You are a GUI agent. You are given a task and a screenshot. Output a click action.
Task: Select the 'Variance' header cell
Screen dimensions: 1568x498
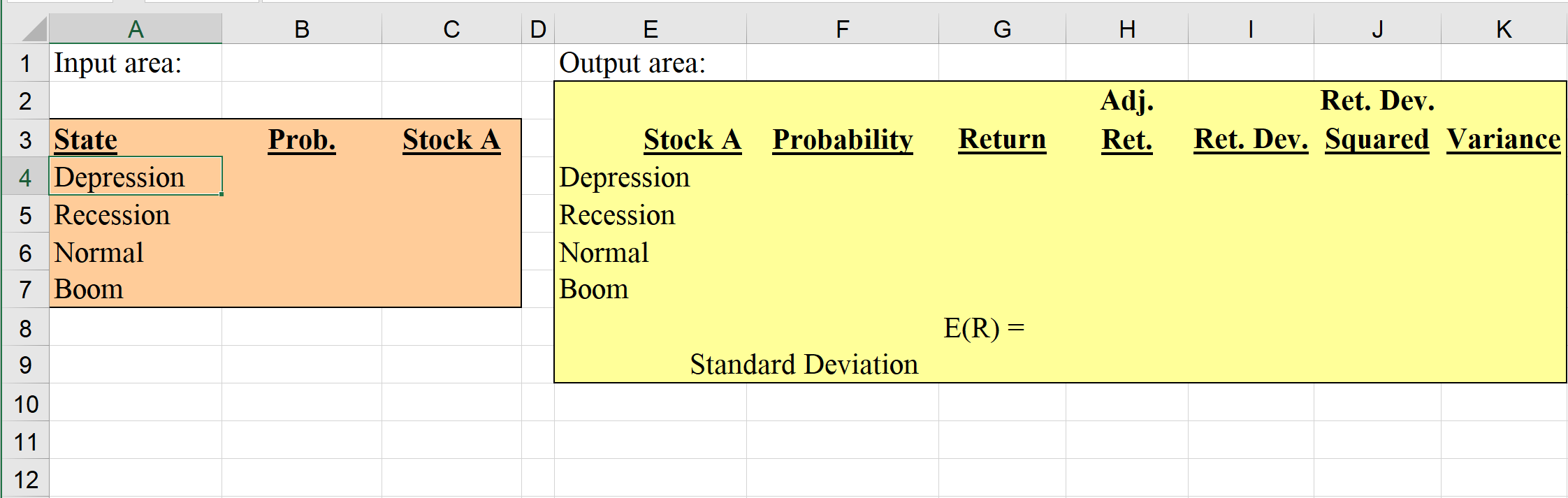pos(1503,139)
